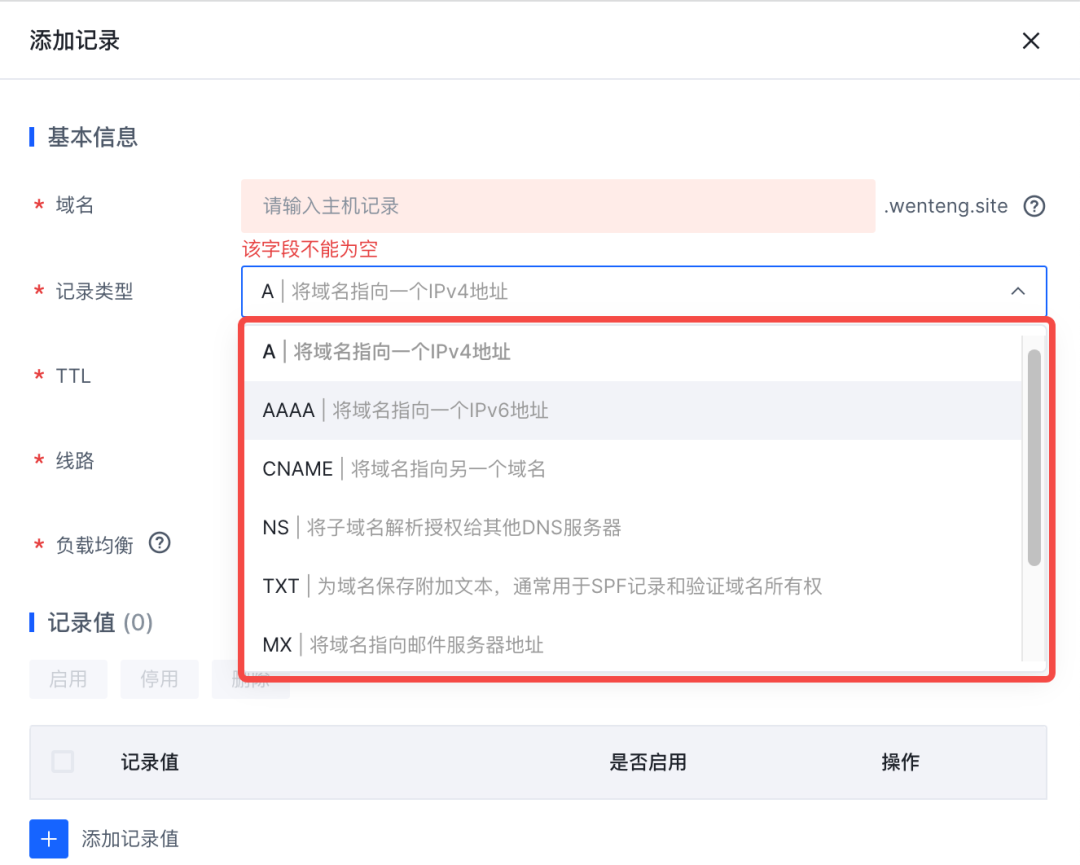Click the blue plus icon to add record value

(x=49, y=838)
